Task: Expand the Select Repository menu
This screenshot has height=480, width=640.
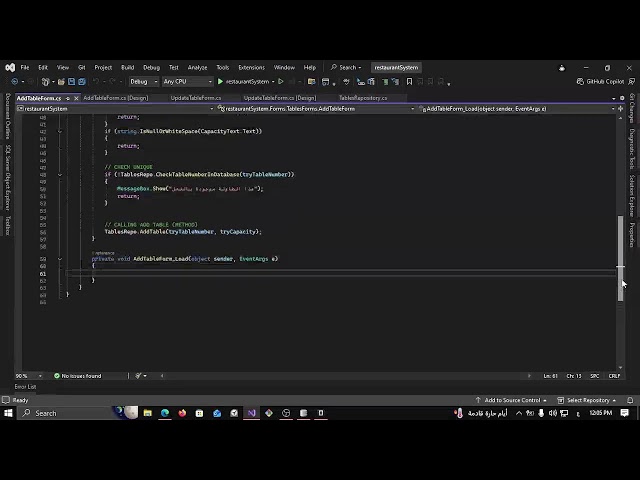Action: (x=587, y=400)
